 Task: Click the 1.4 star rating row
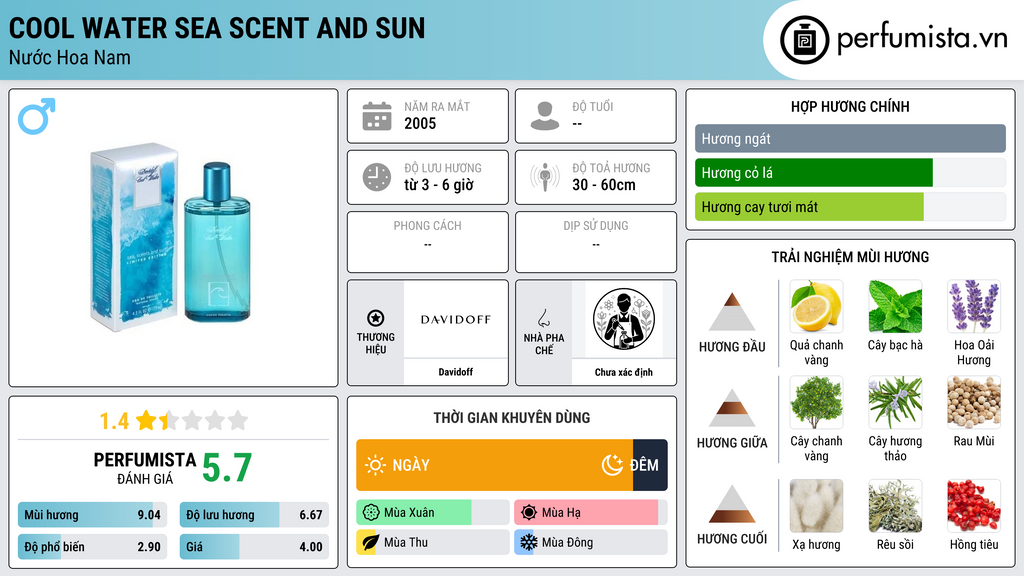174,421
